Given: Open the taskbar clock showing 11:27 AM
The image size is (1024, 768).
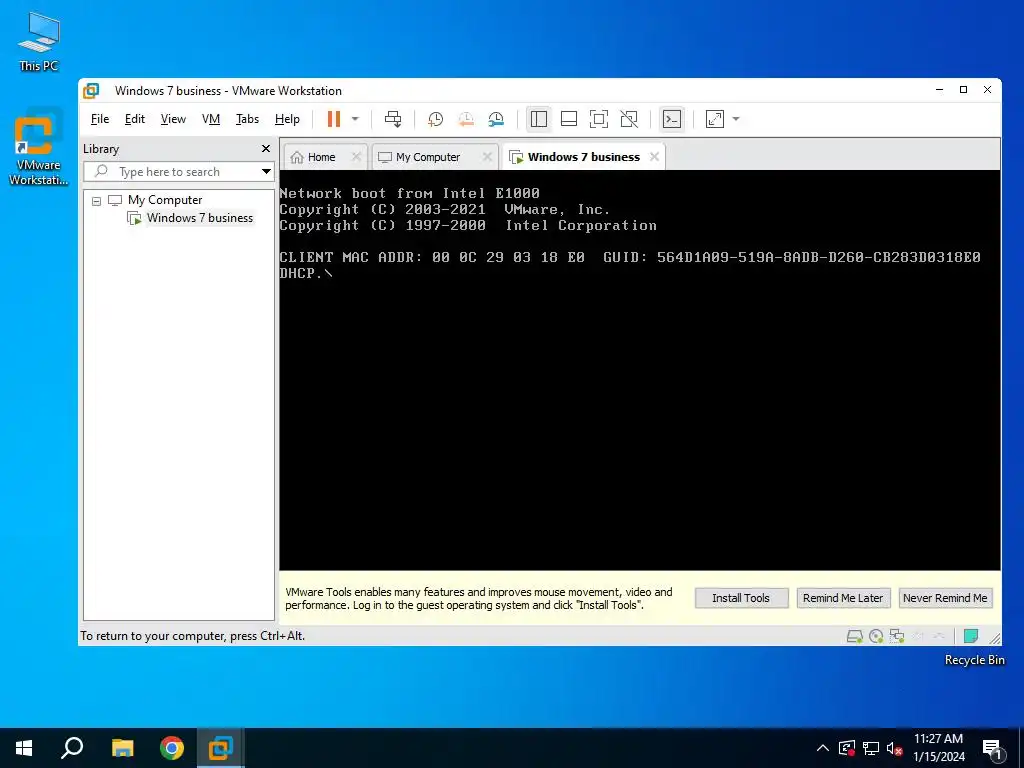Looking at the screenshot, I should [938, 748].
